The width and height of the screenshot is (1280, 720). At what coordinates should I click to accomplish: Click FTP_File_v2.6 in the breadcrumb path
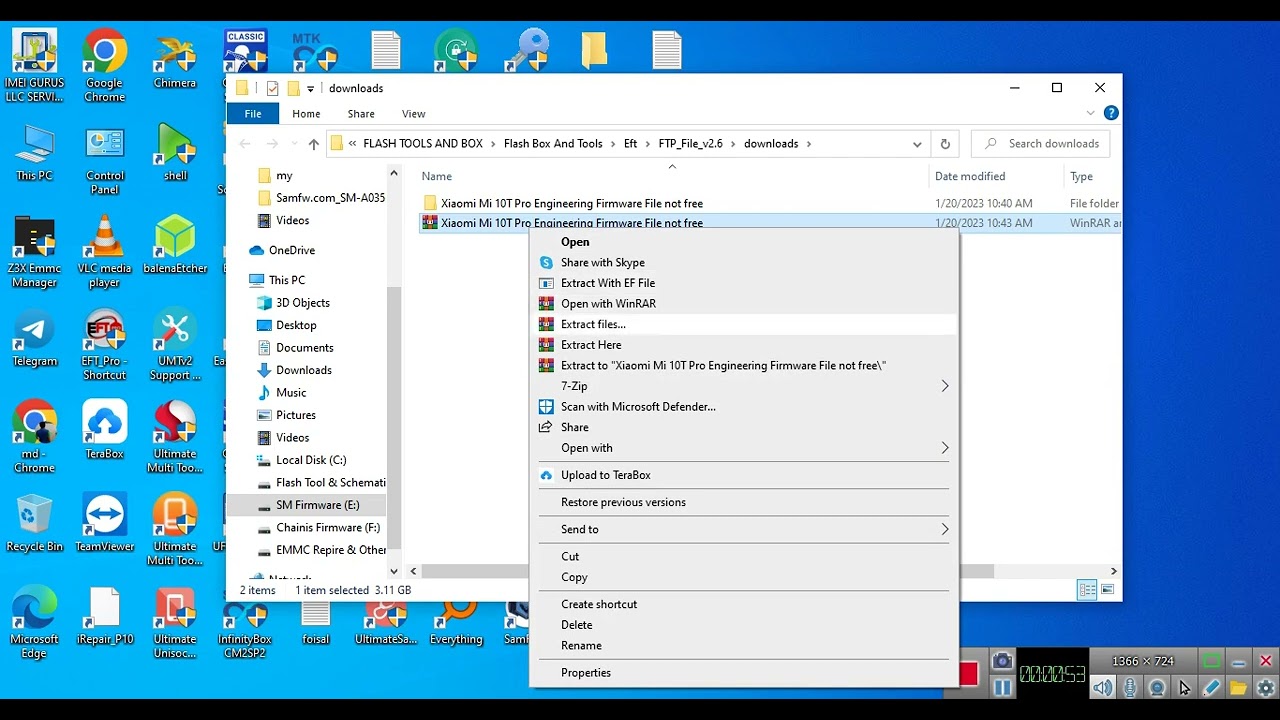pyautogui.click(x=690, y=144)
